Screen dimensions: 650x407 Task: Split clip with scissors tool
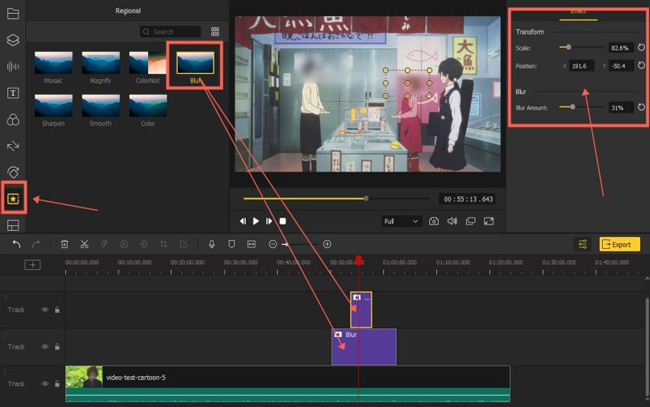(84, 244)
